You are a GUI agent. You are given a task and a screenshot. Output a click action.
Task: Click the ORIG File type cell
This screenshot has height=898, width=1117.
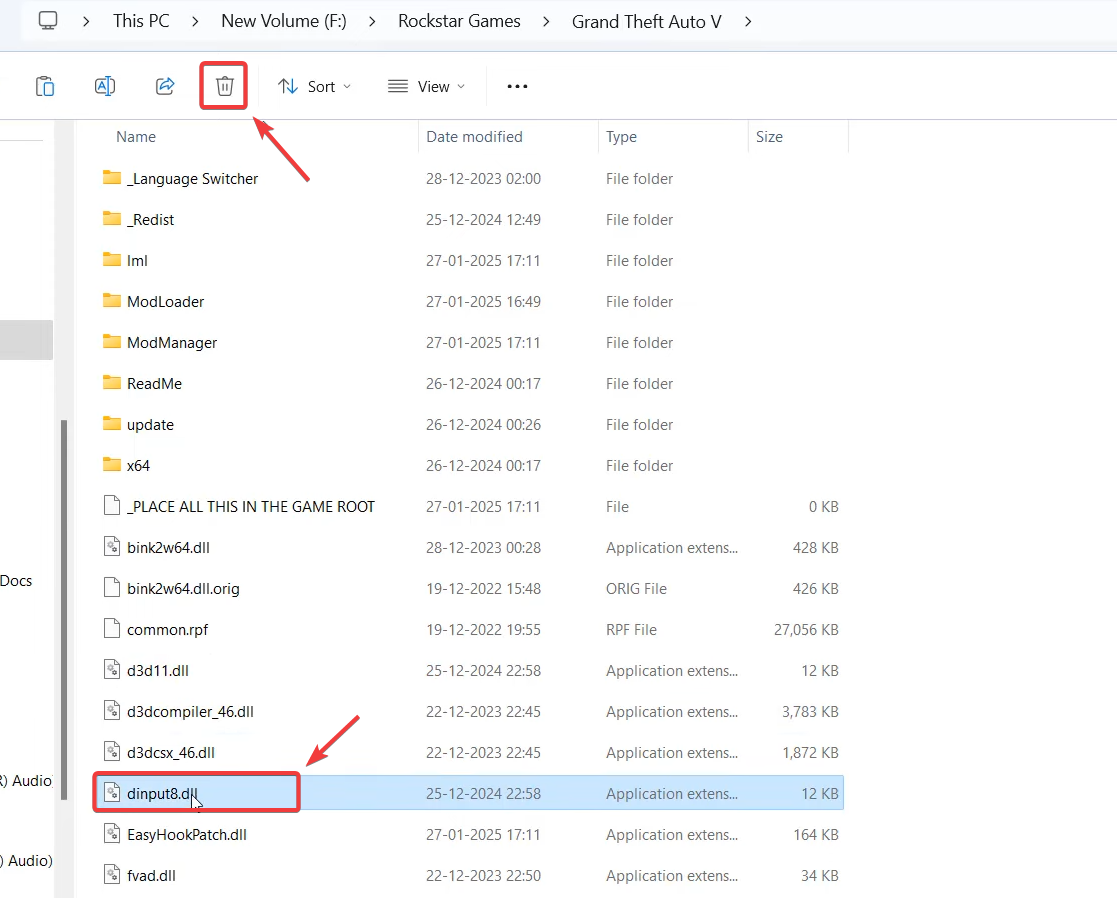636,589
